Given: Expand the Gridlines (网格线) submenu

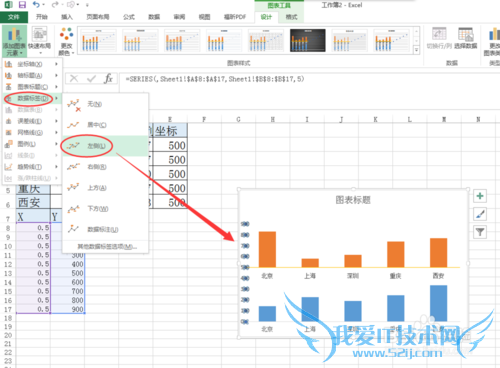Looking at the screenshot, I should tap(32, 133).
